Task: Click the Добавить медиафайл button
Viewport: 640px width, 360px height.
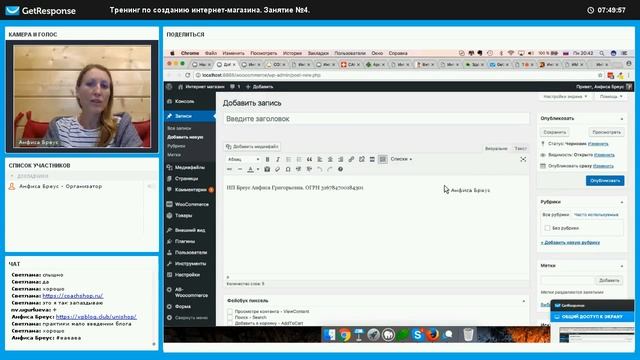Action: click(x=252, y=146)
